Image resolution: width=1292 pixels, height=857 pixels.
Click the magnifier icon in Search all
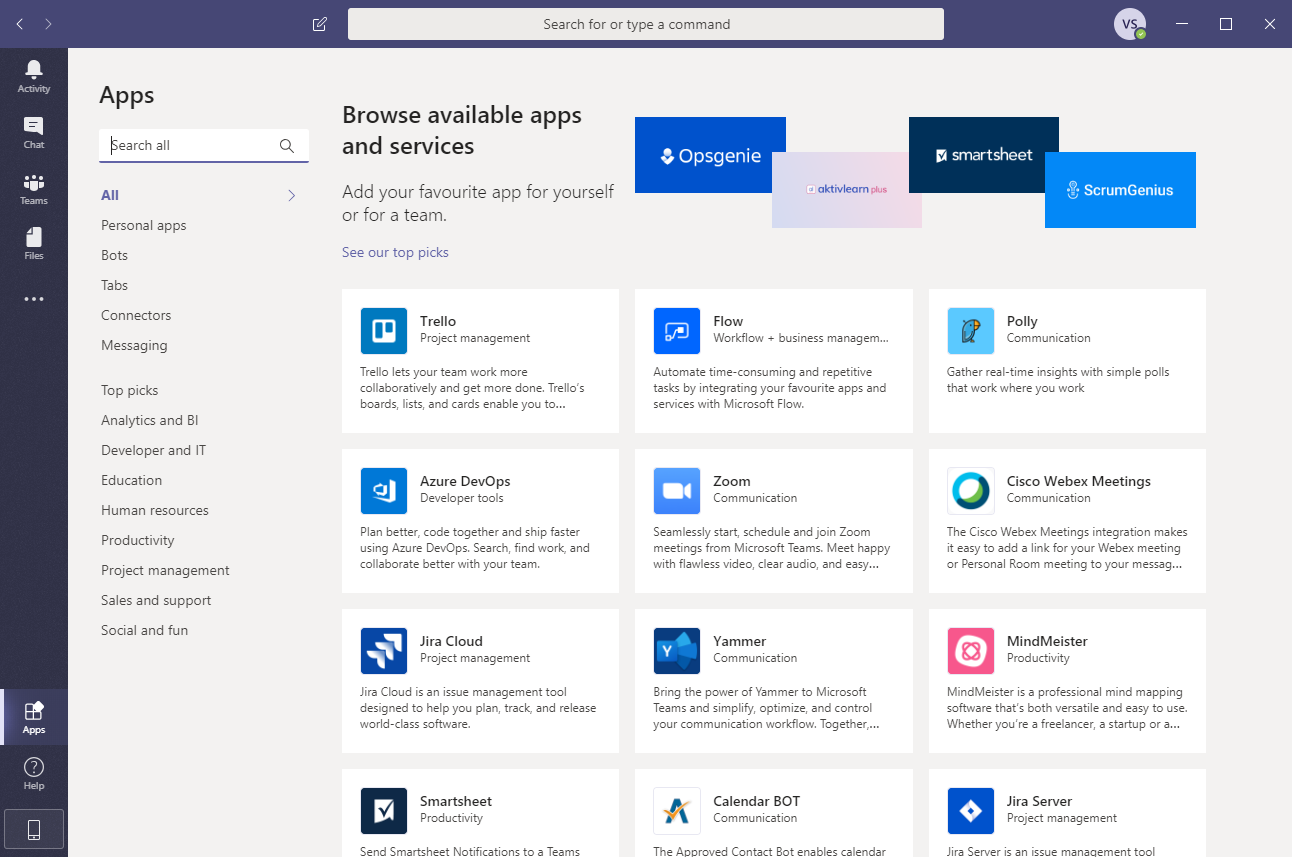tap(287, 146)
